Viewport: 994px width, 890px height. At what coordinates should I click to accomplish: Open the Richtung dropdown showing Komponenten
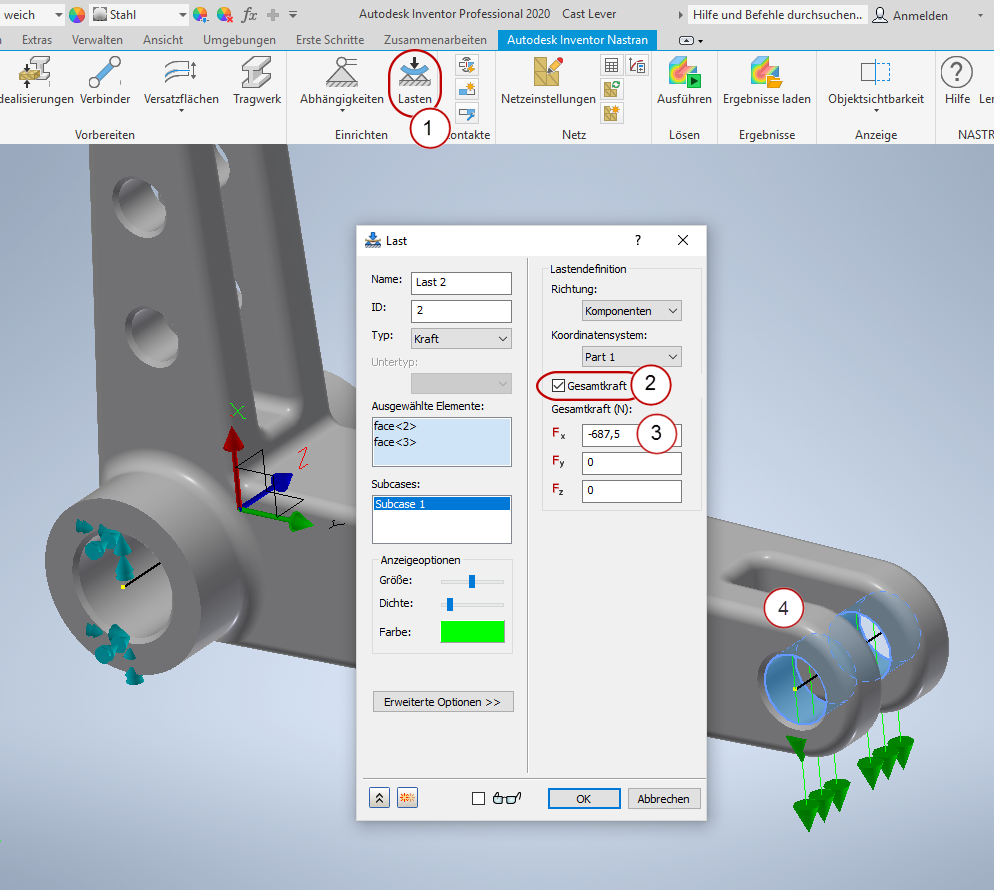coord(631,311)
